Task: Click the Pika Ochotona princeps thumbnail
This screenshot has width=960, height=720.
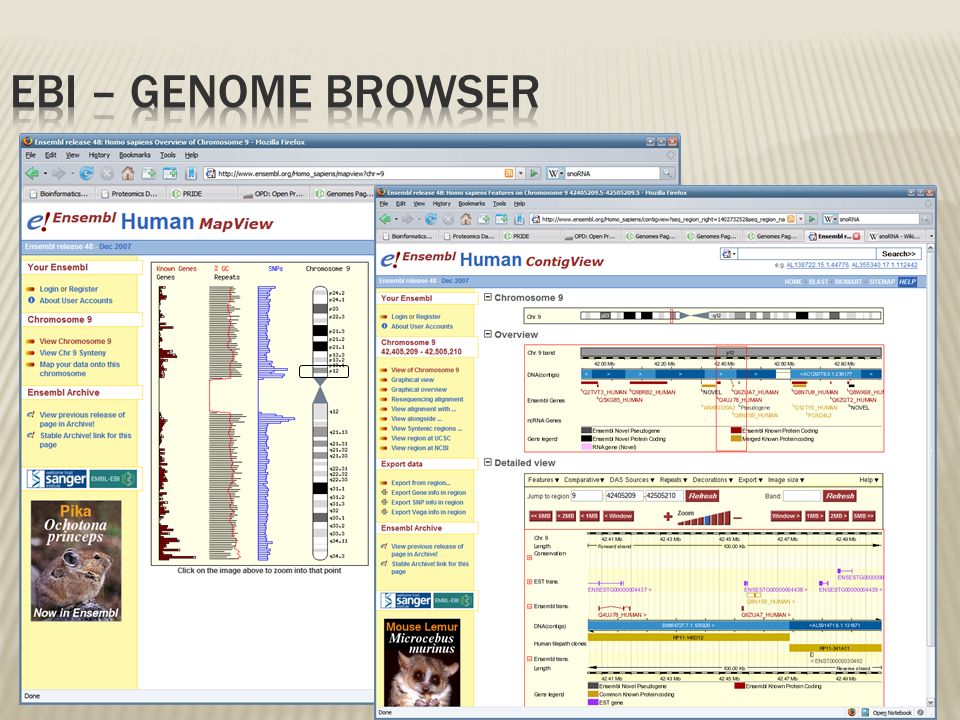Action: (76, 561)
